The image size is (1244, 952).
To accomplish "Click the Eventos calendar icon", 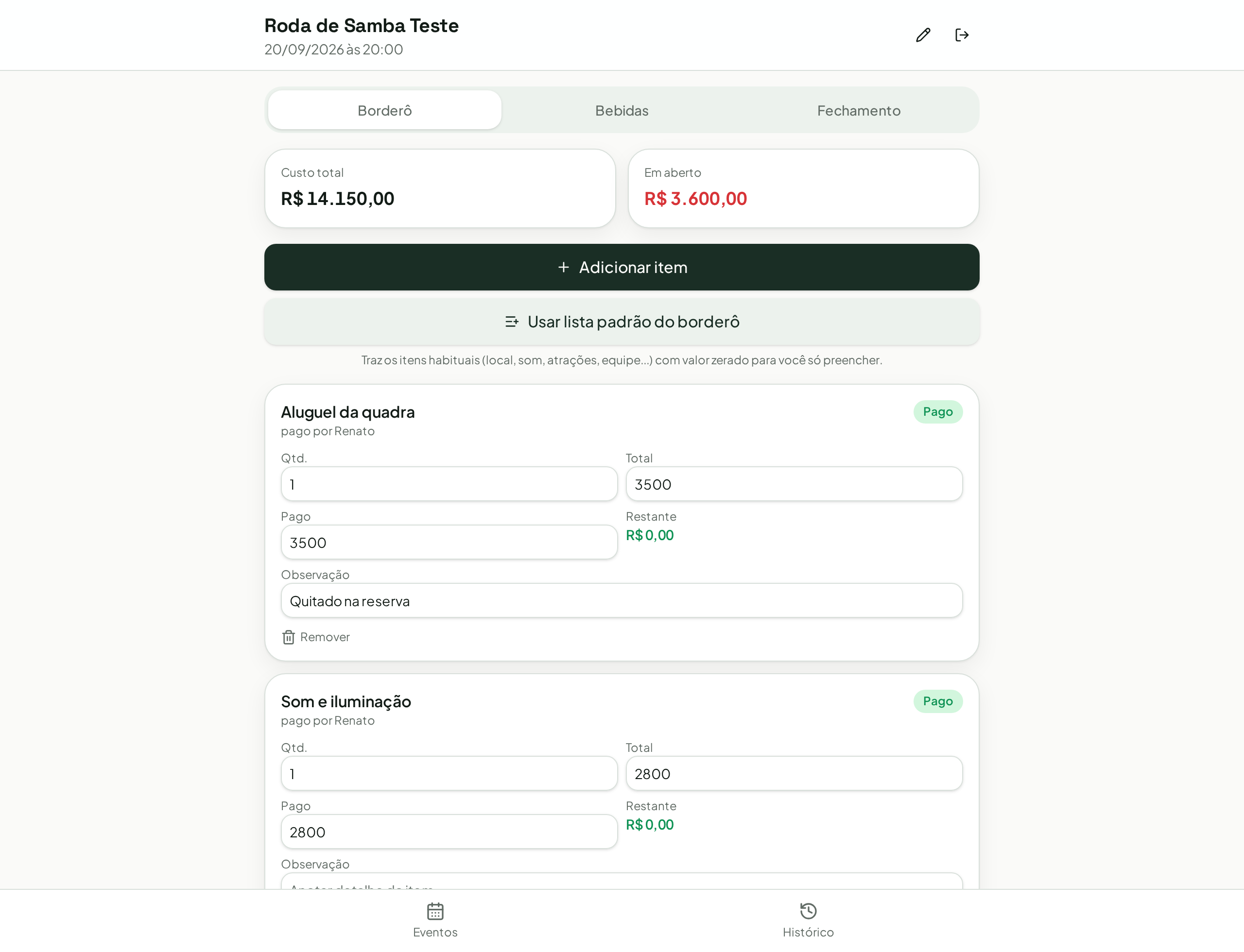I will [435, 911].
